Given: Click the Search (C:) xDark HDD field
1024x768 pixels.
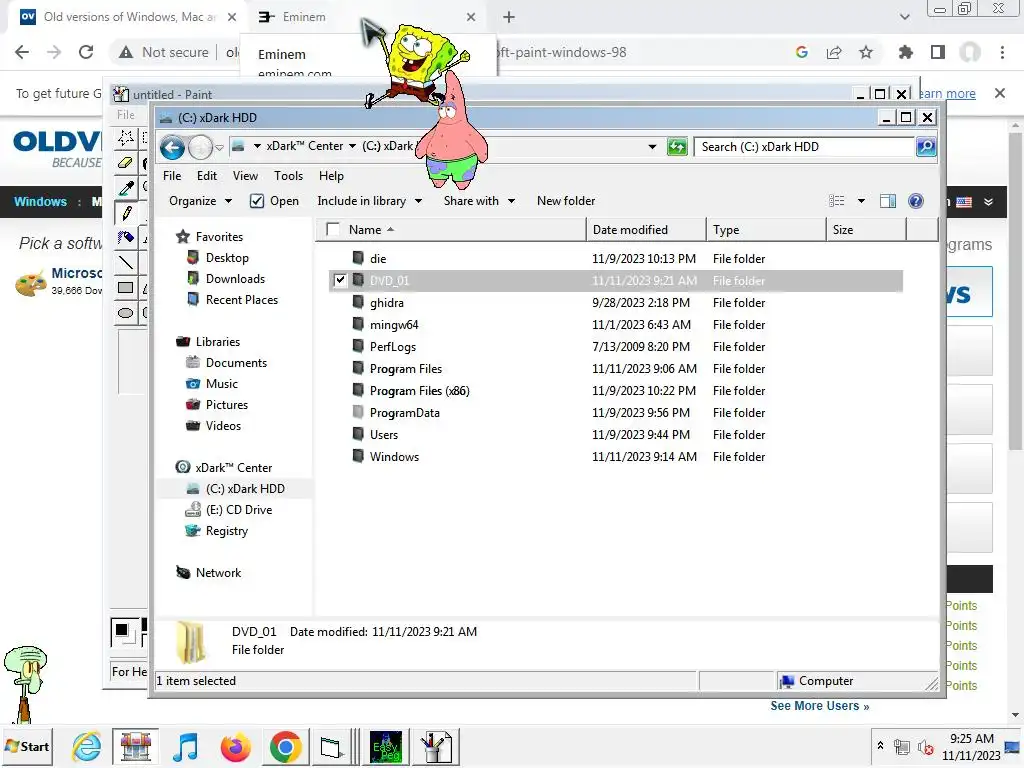Looking at the screenshot, I should tap(804, 147).
